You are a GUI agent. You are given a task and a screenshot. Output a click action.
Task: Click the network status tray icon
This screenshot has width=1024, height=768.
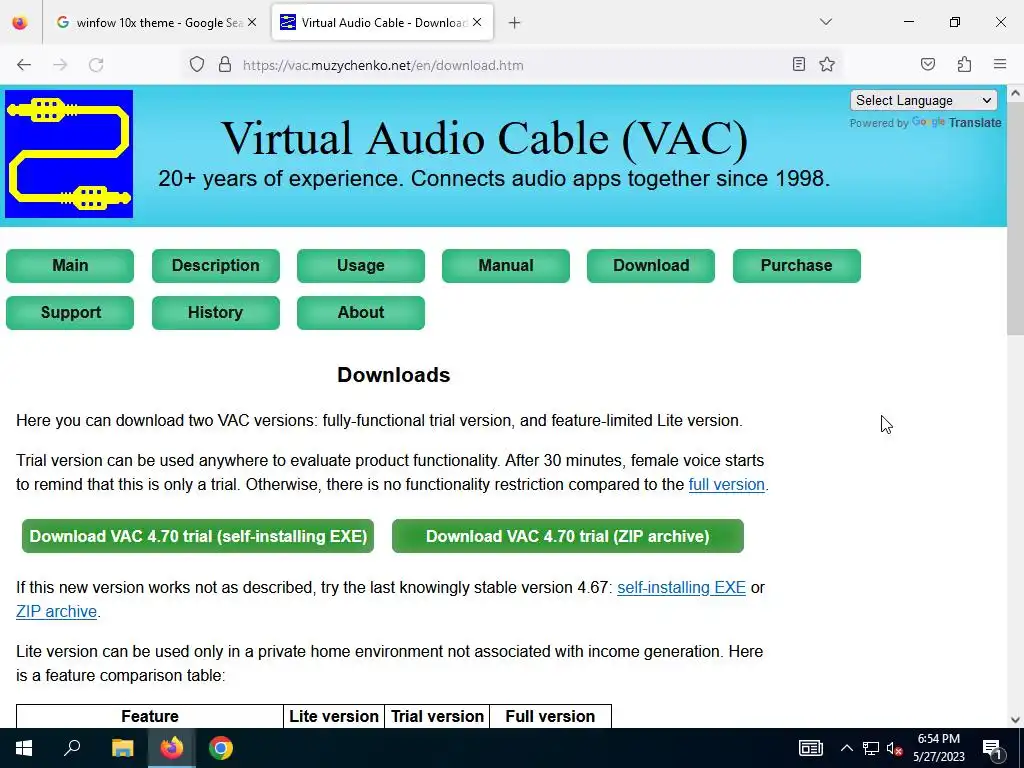[871, 749]
